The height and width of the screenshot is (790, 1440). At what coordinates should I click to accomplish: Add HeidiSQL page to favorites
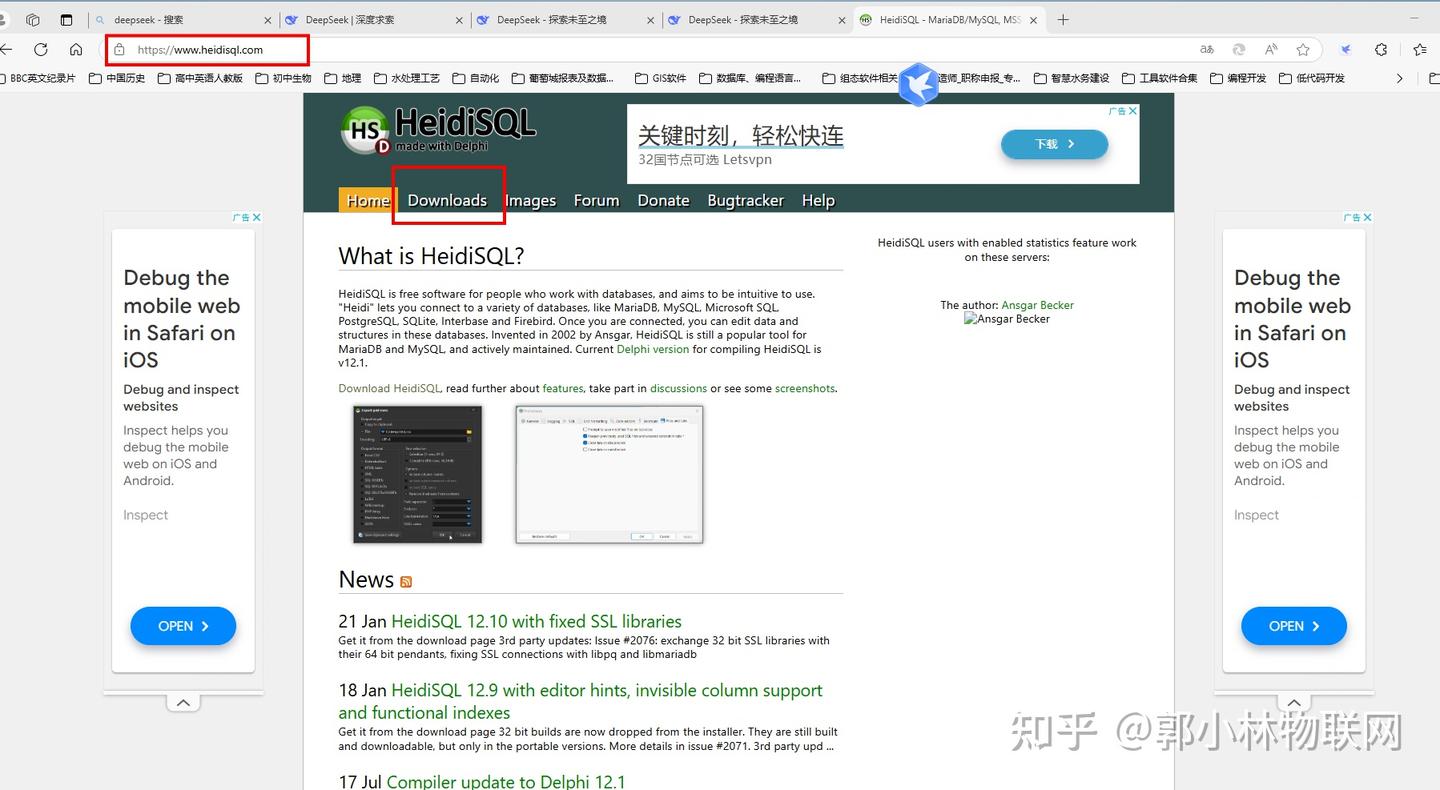tap(1303, 49)
